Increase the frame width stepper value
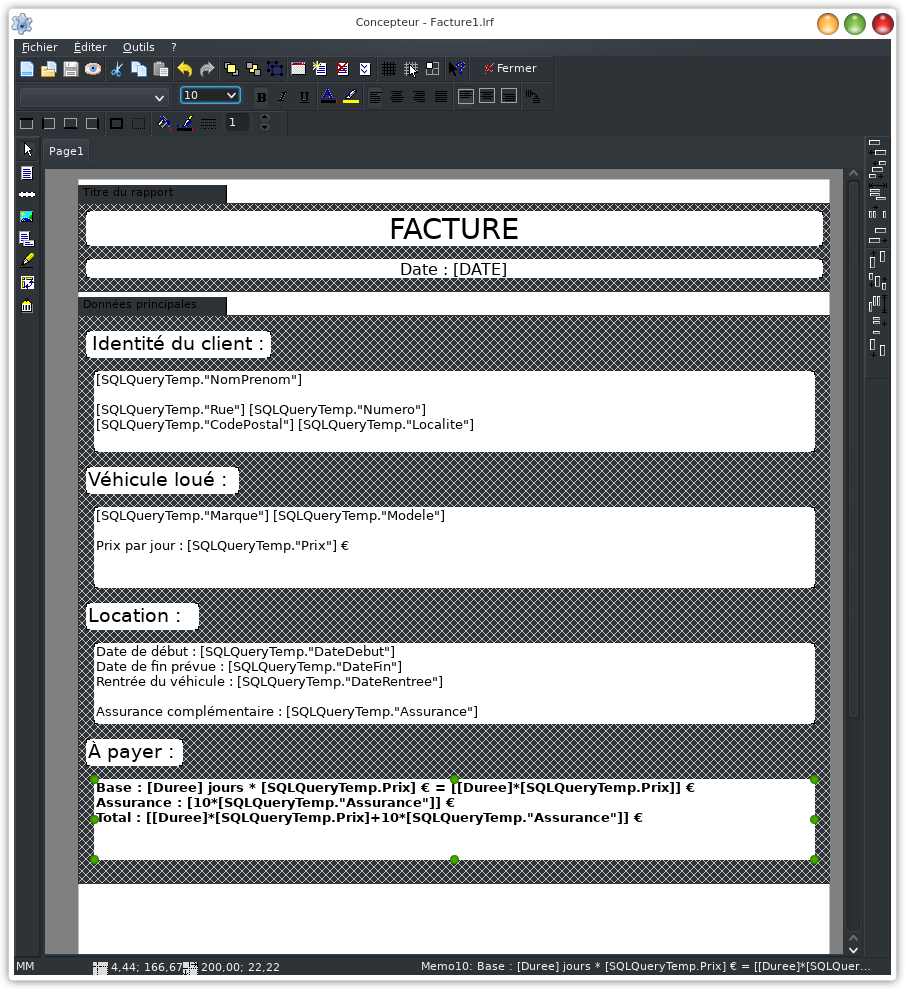Image resolution: width=905 pixels, height=989 pixels. (265, 117)
